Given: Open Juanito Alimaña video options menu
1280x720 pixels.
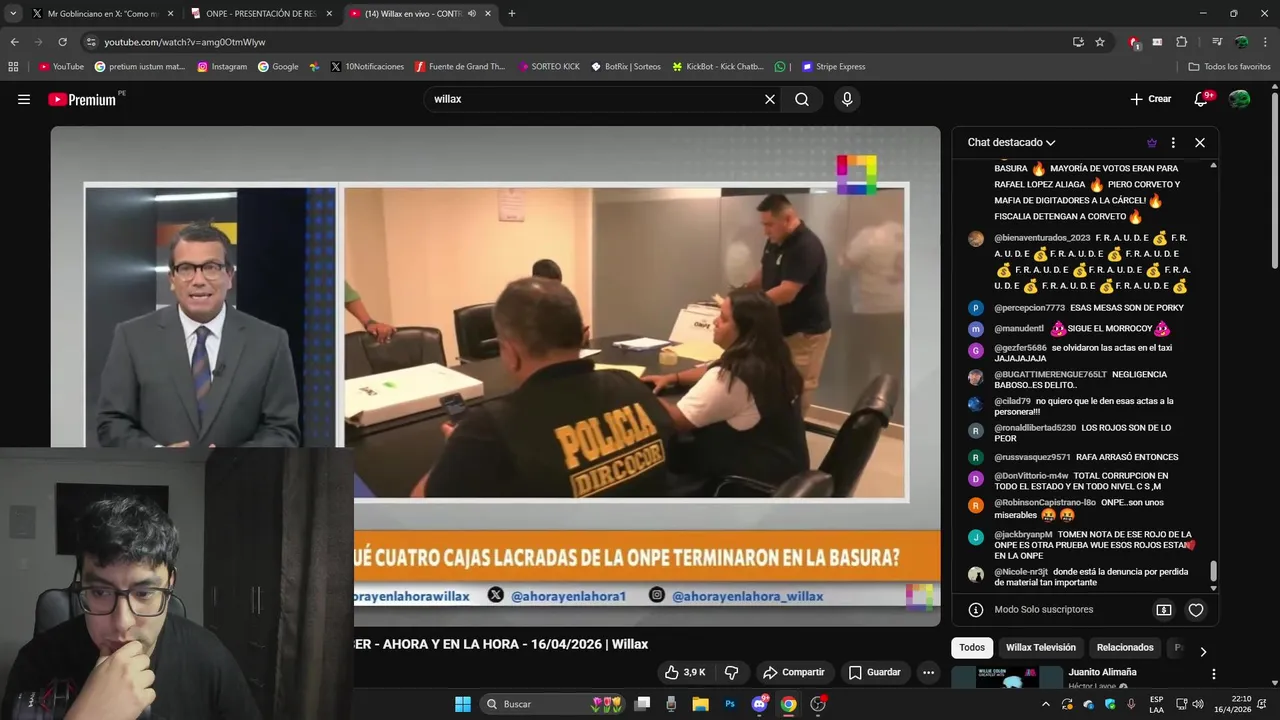Looking at the screenshot, I should pos(1213,674).
